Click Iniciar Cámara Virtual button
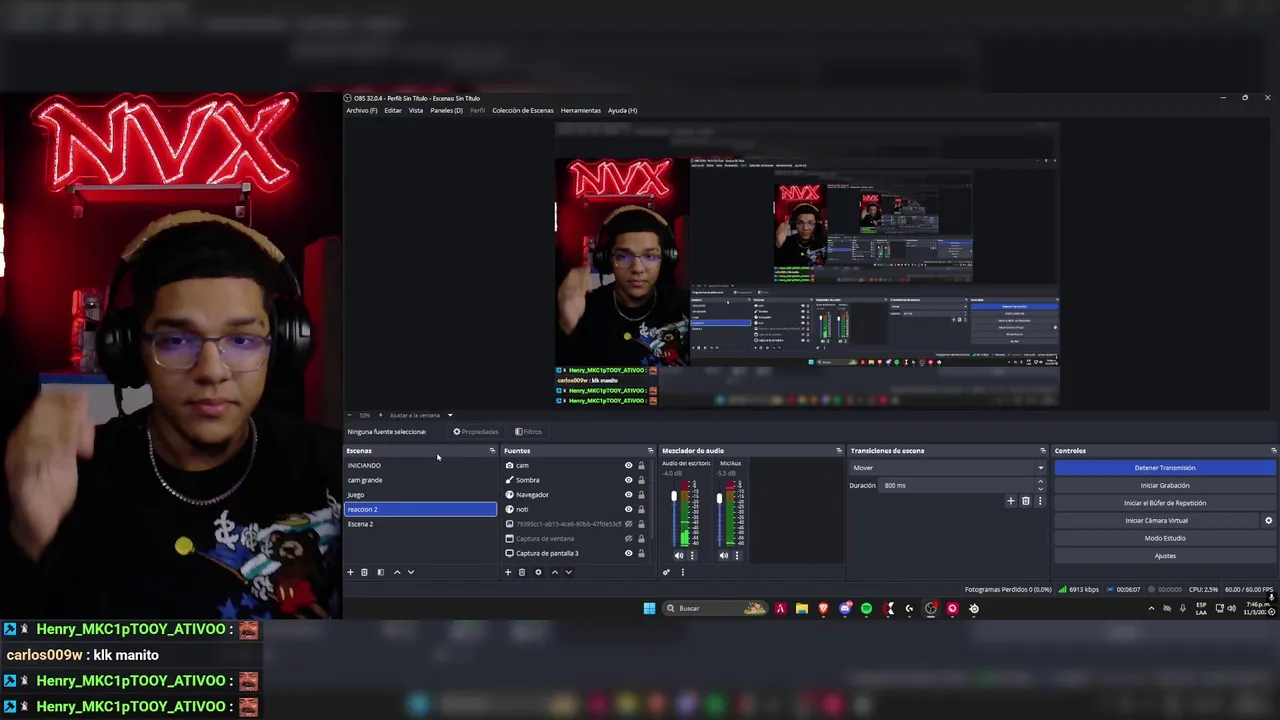1280x720 pixels. 1157,520
